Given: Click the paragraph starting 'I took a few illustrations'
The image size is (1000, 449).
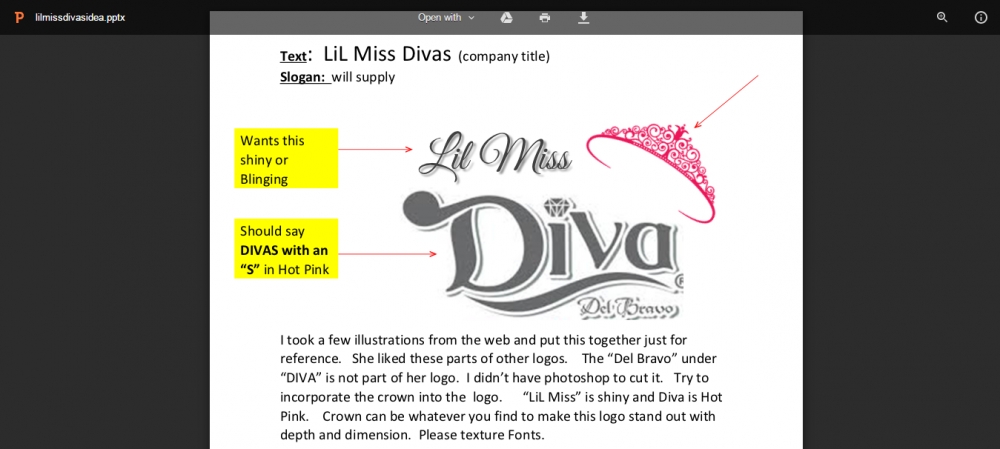Looking at the screenshot, I should (x=500, y=387).
